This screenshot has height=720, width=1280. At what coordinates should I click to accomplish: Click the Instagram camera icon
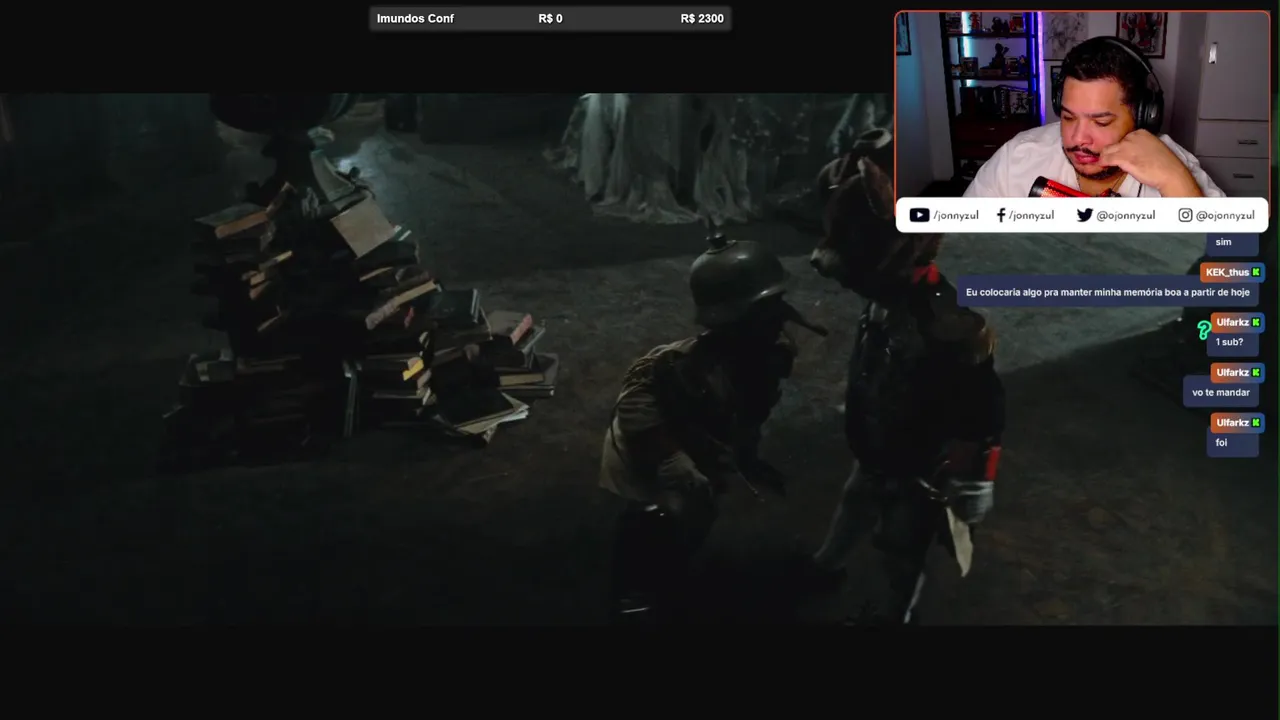(x=1185, y=215)
